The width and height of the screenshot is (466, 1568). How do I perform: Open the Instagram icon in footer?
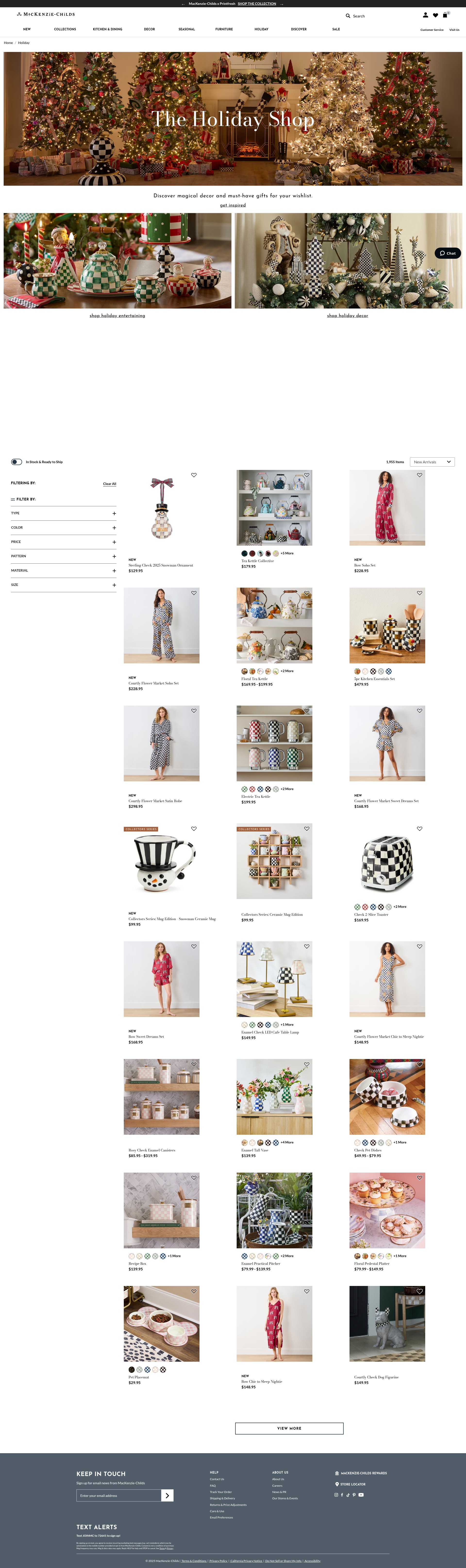pos(336,1495)
